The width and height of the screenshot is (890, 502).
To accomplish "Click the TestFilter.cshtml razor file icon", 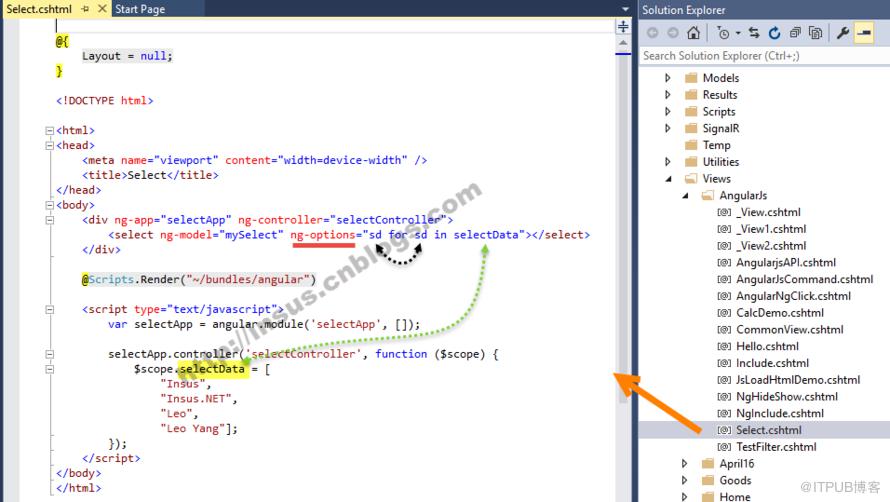I will click(724, 447).
